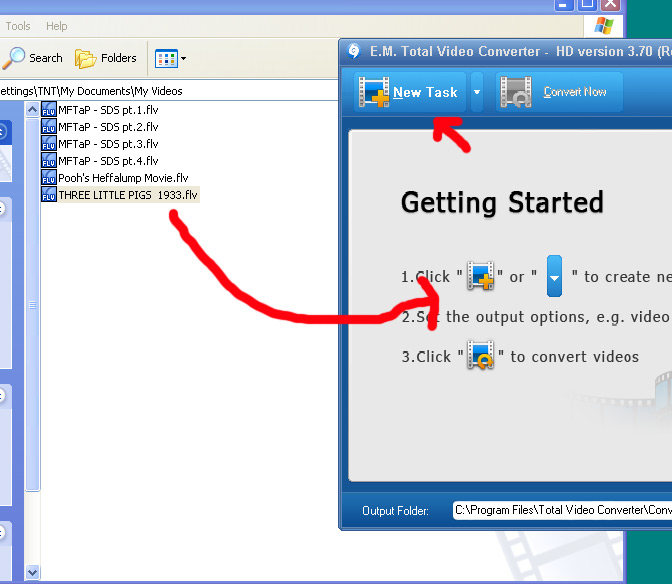Image resolution: width=672 pixels, height=584 pixels.
Task: Click the blue dropdown icon in step 1
Action: pyautogui.click(x=554, y=276)
